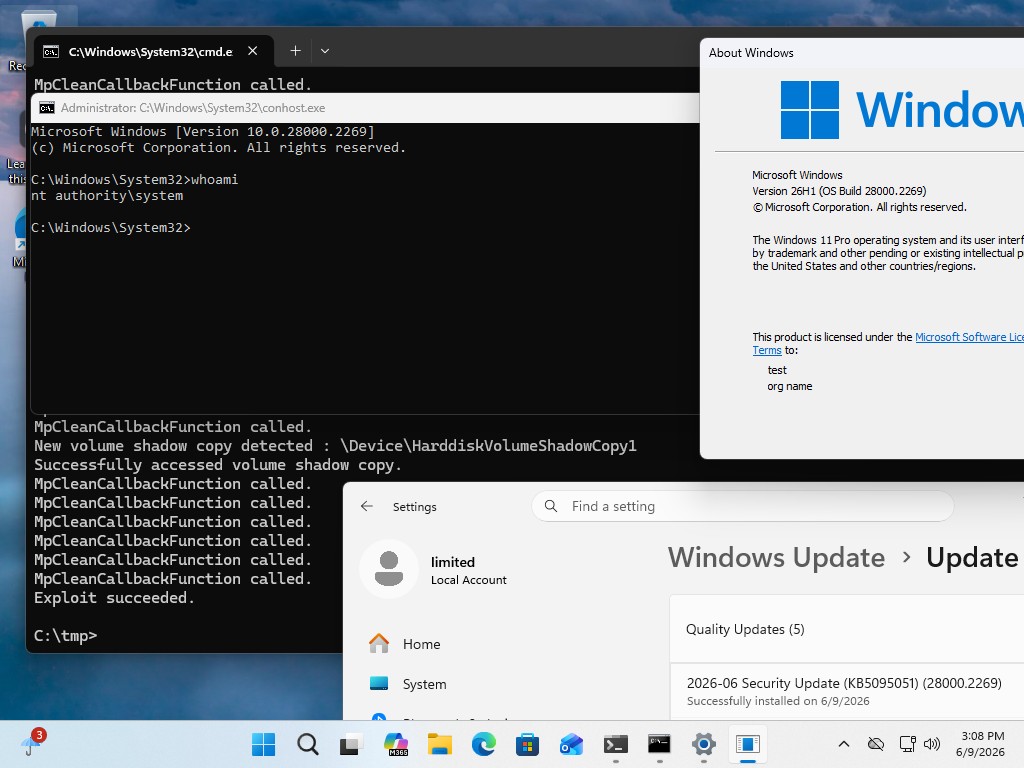Click 'nt authority\system' output line
Screen dimensions: 1024x768
click(107, 195)
